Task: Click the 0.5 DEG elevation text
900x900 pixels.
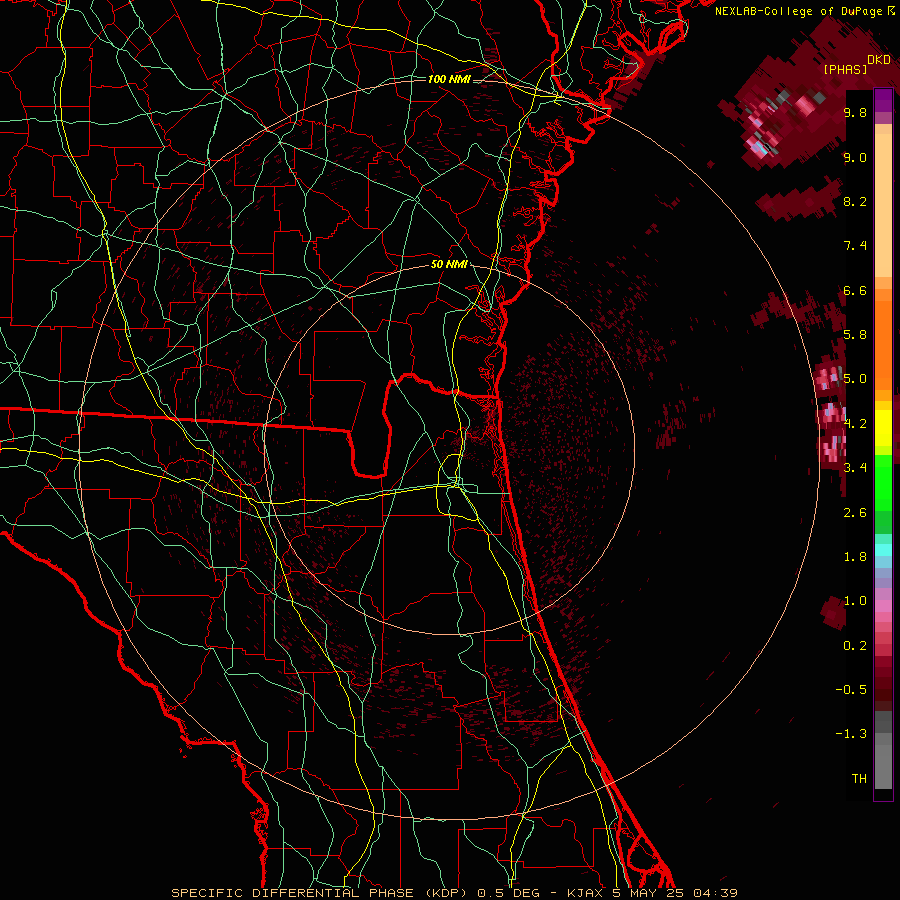Action: tap(508, 893)
